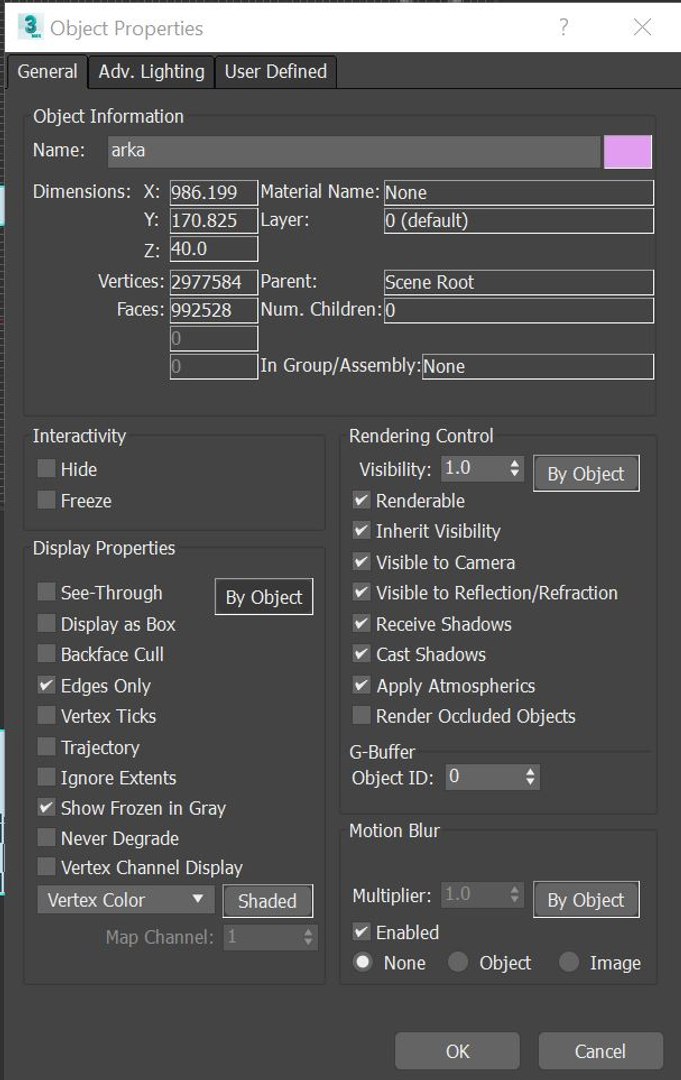Choose the Image motion blur option
Viewport: 681px width, 1080px height.
[569, 963]
